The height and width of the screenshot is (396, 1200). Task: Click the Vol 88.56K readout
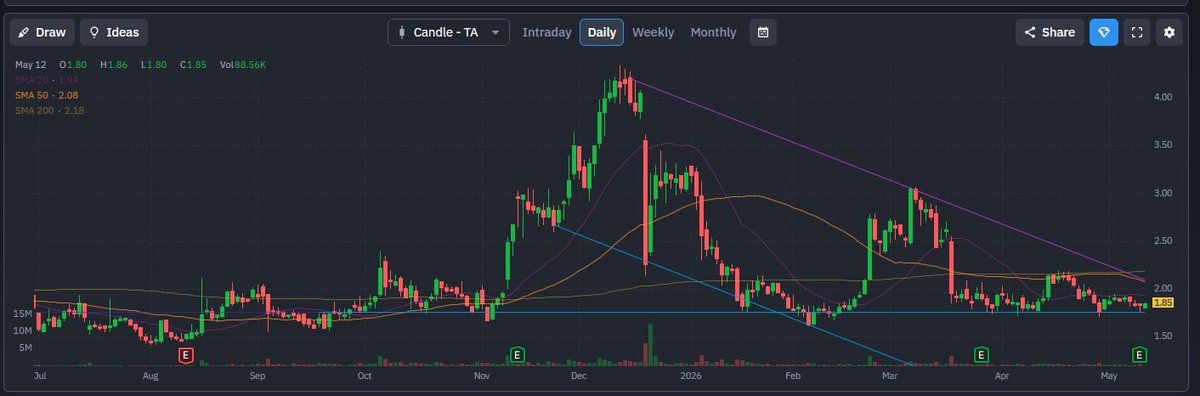[x=242, y=64]
